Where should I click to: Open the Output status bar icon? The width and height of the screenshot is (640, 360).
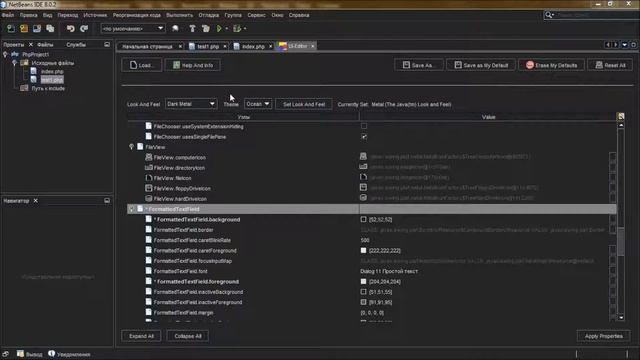click(x=20, y=354)
